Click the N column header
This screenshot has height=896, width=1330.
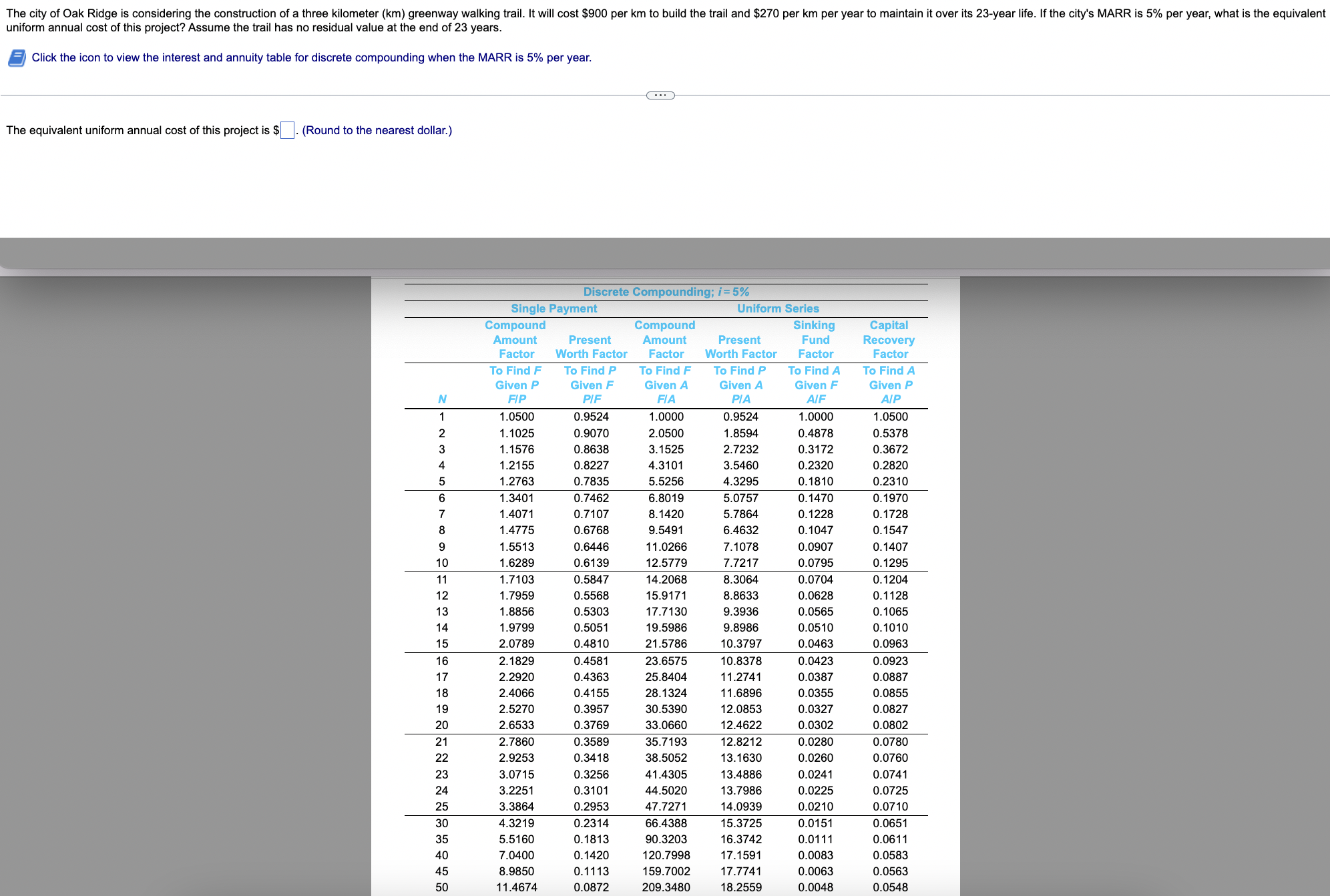click(x=442, y=399)
